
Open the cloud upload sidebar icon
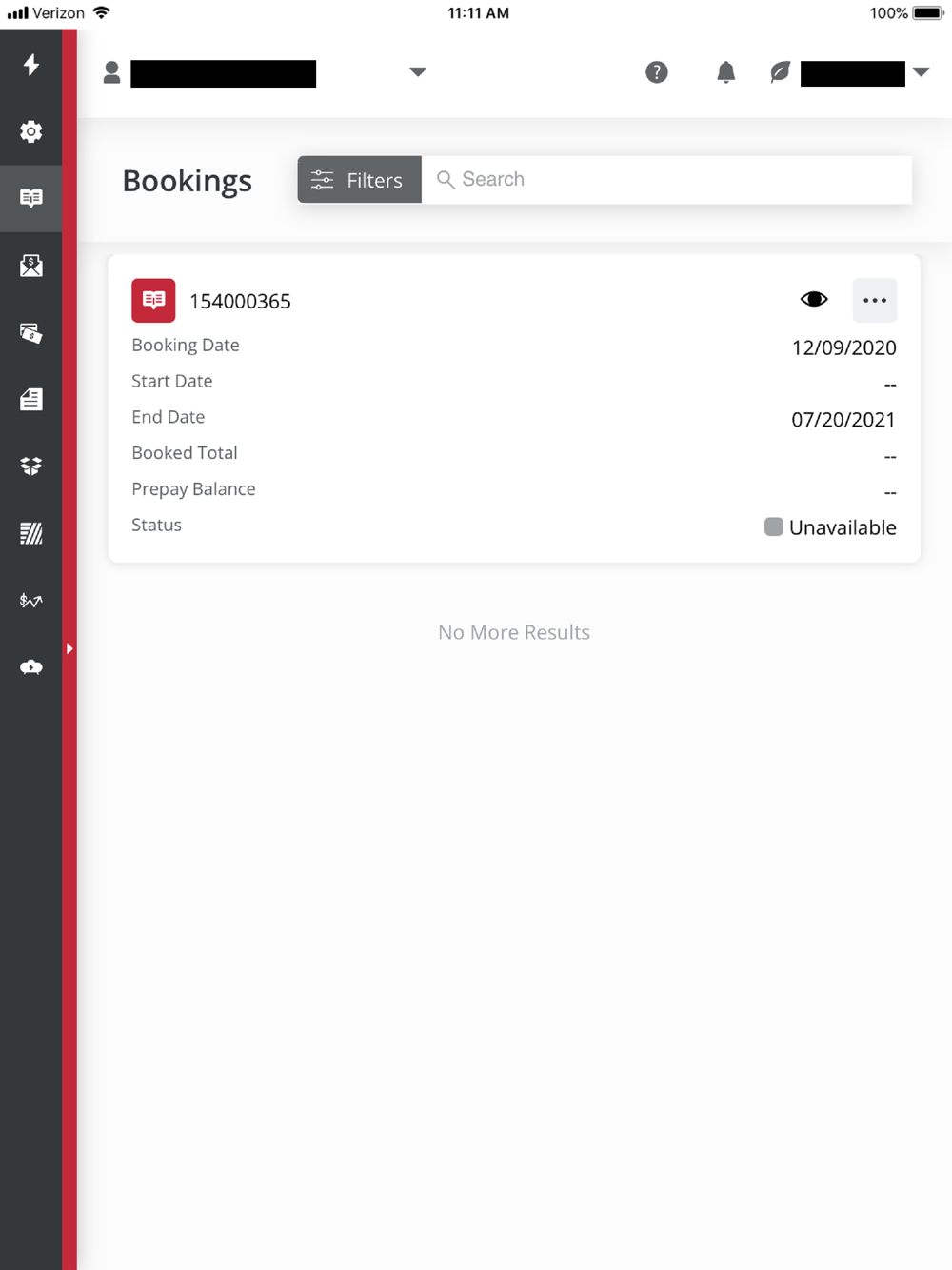point(31,666)
